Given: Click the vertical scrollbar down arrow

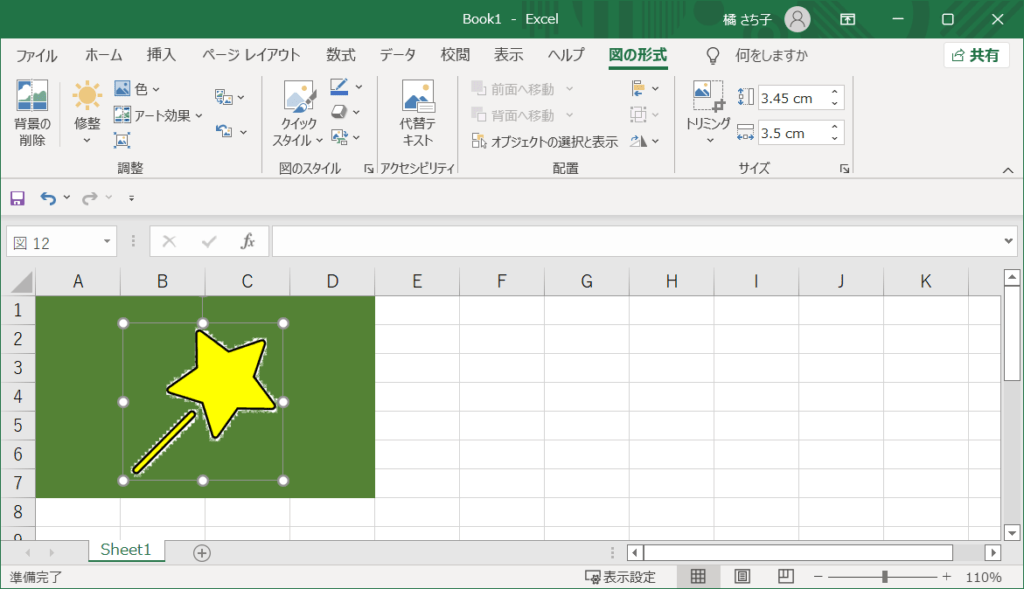Looking at the screenshot, I should (1012, 533).
